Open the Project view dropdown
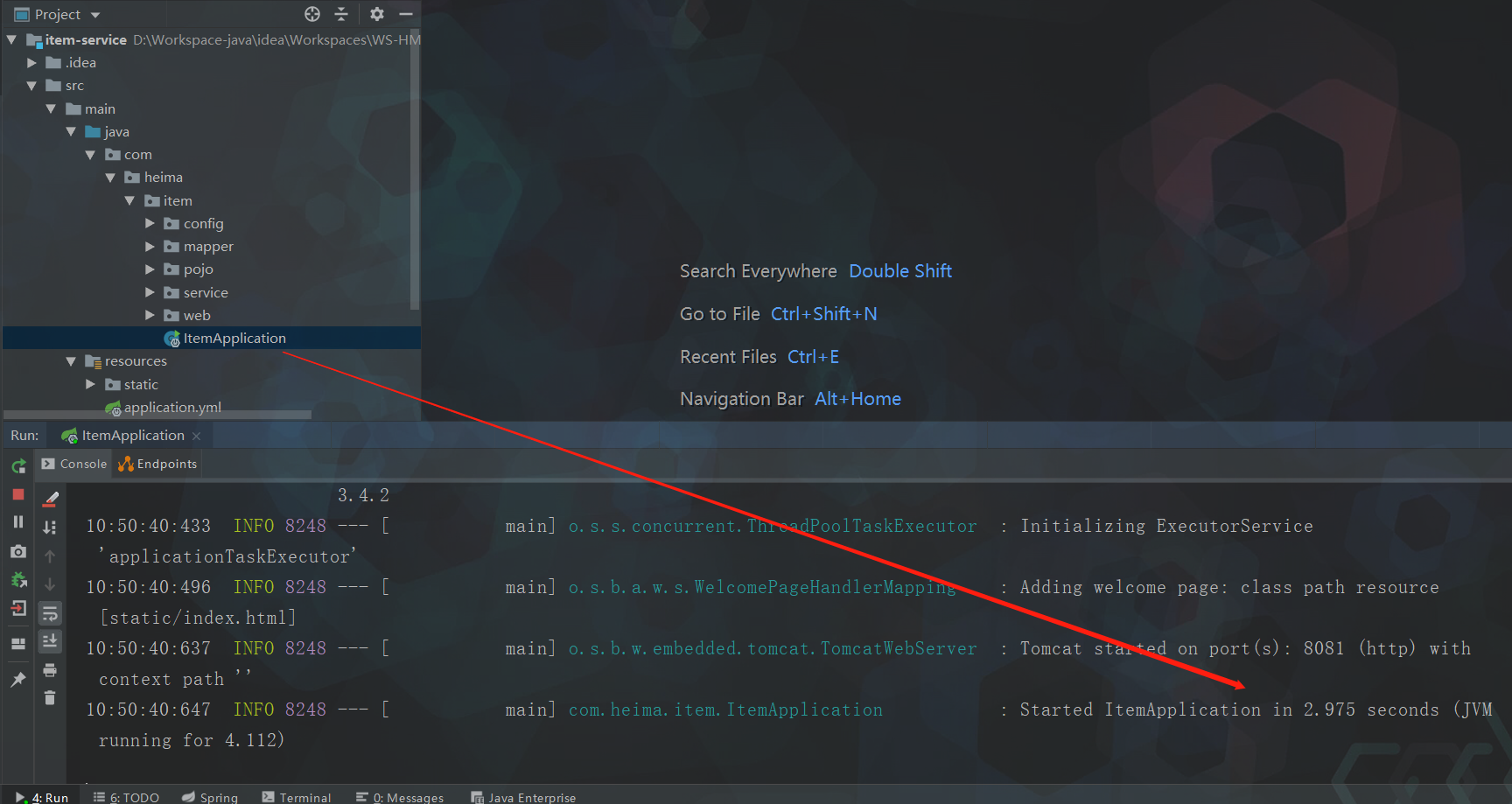The width and height of the screenshot is (1512, 804). pyautogui.click(x=95, y=15)
